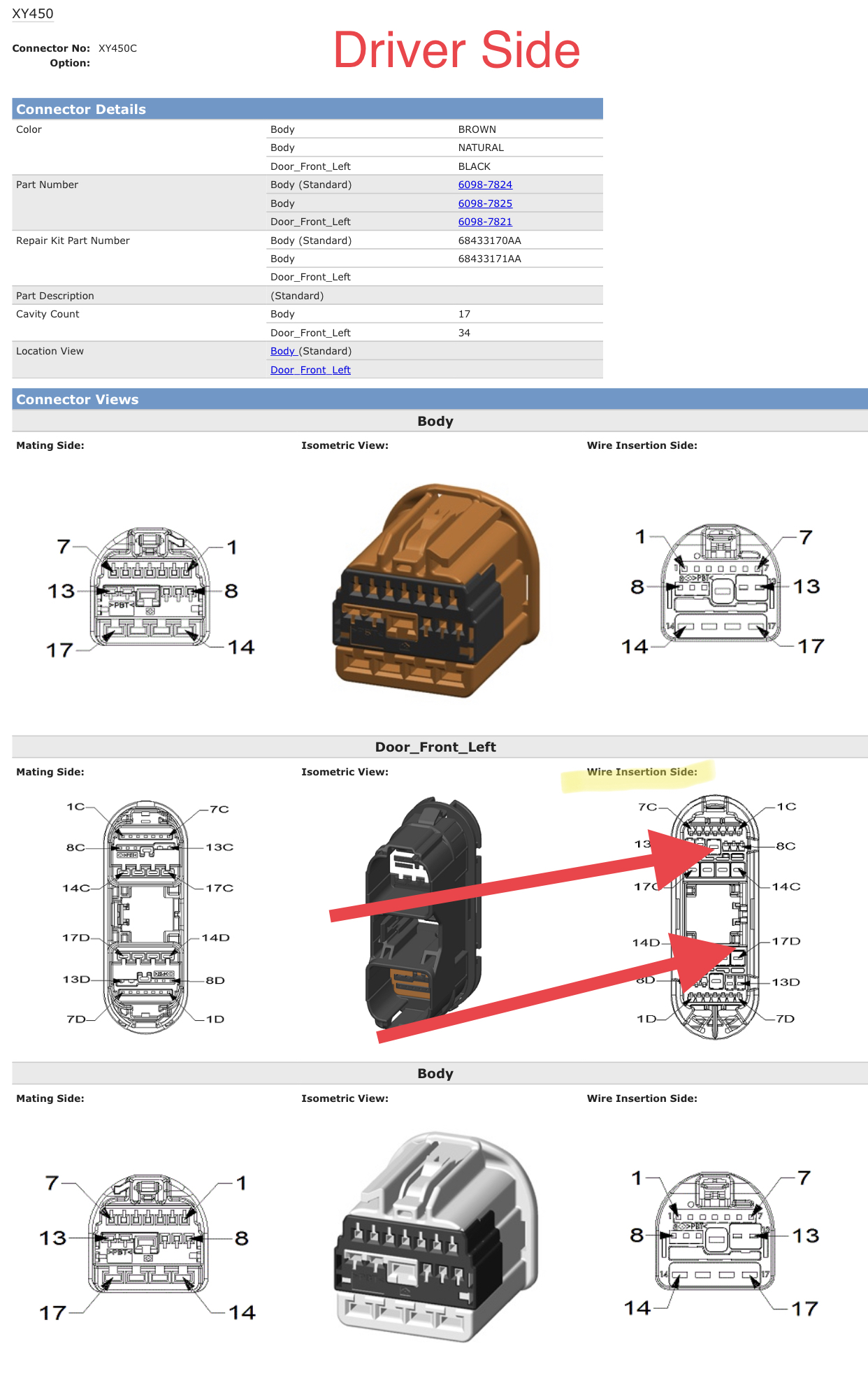Screen dimensions: 868x1383
Task: Click the Connector Views section header
Action: 78,399
